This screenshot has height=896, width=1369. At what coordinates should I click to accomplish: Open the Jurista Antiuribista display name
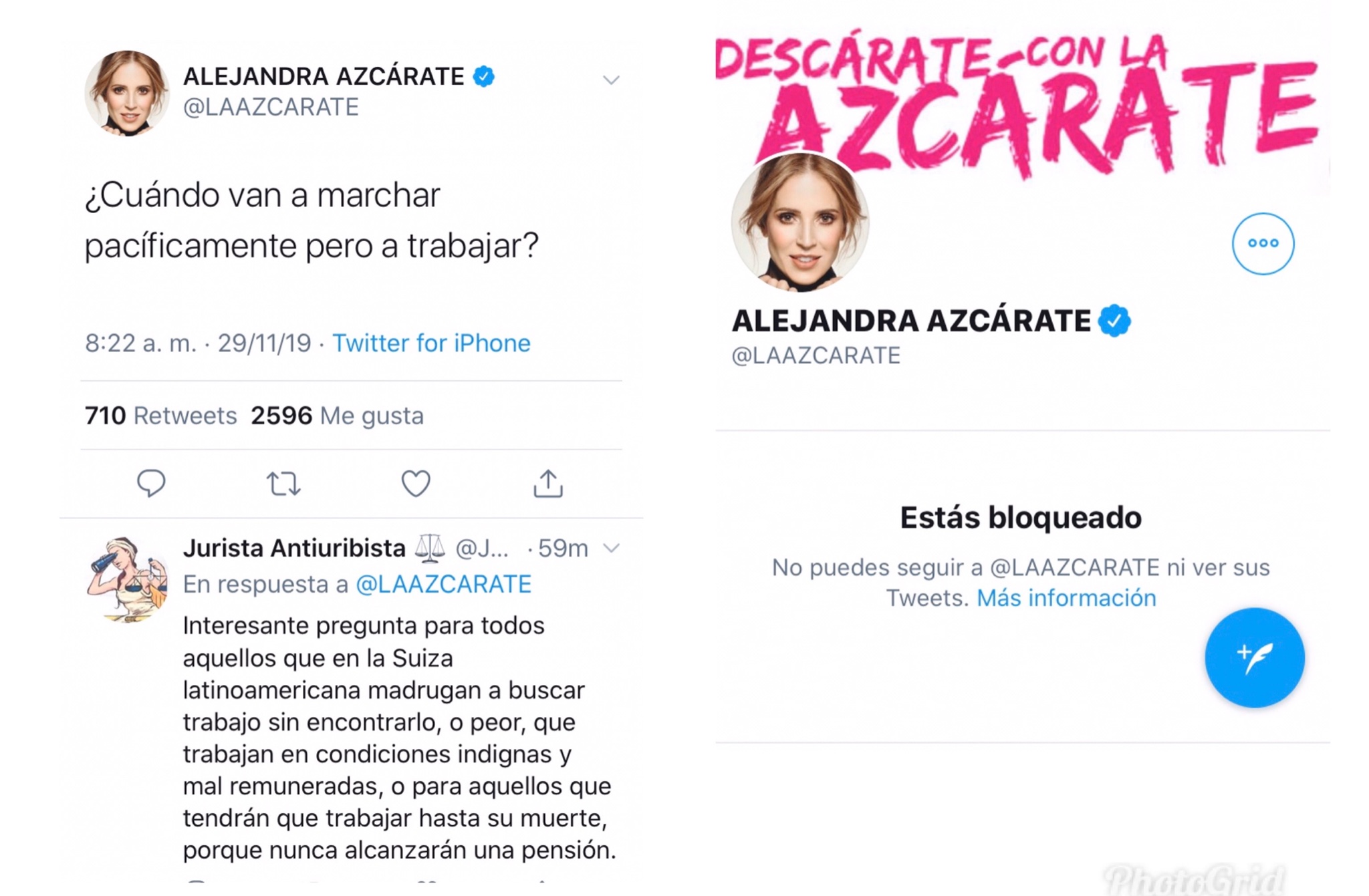(294, 548)
